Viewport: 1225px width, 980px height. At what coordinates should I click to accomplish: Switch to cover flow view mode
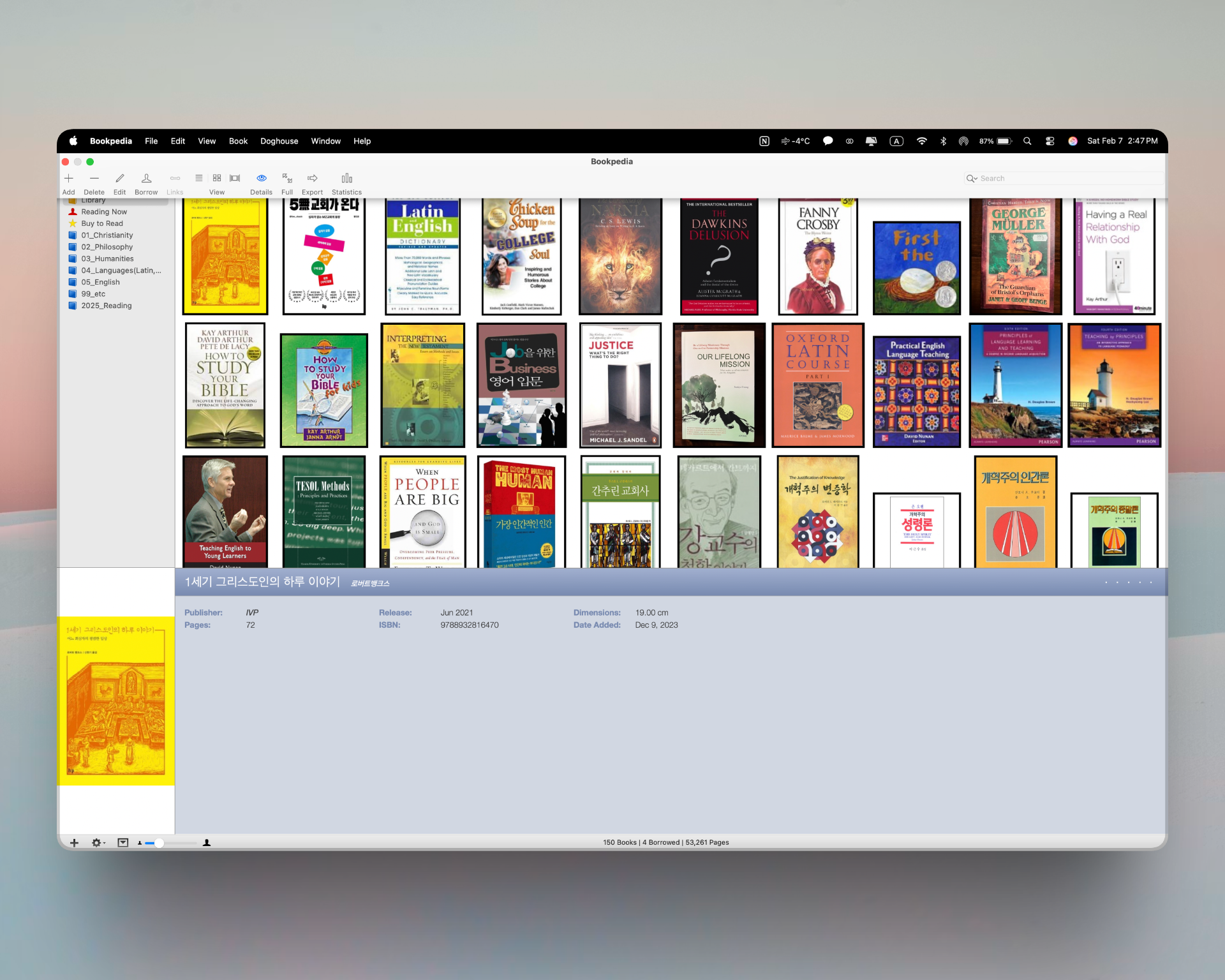tap(235, 179)
